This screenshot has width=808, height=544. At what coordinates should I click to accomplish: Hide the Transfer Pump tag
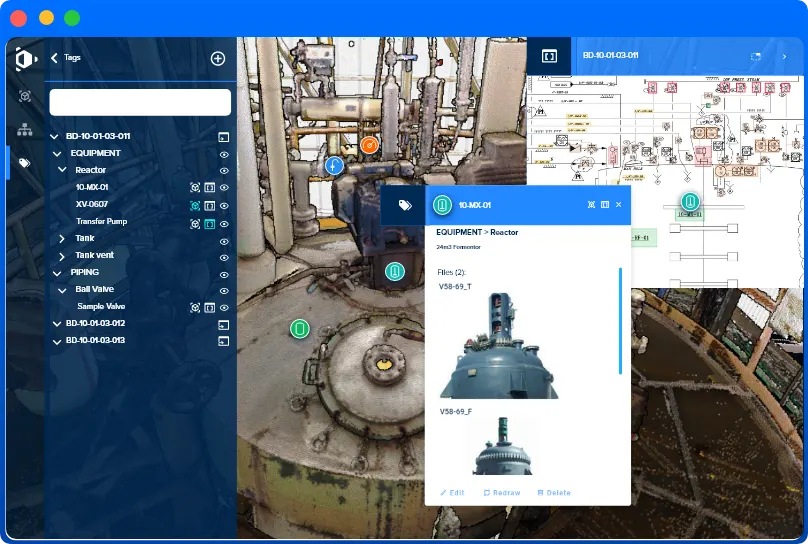tap(224, 224)
